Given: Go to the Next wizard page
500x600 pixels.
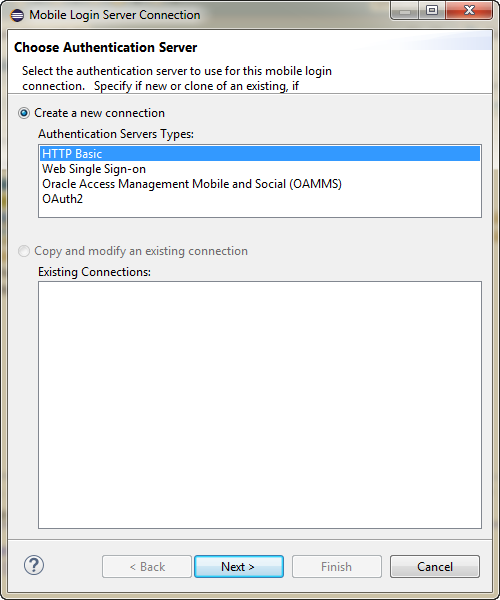Looking at the screenshot, I should point(239,566).
